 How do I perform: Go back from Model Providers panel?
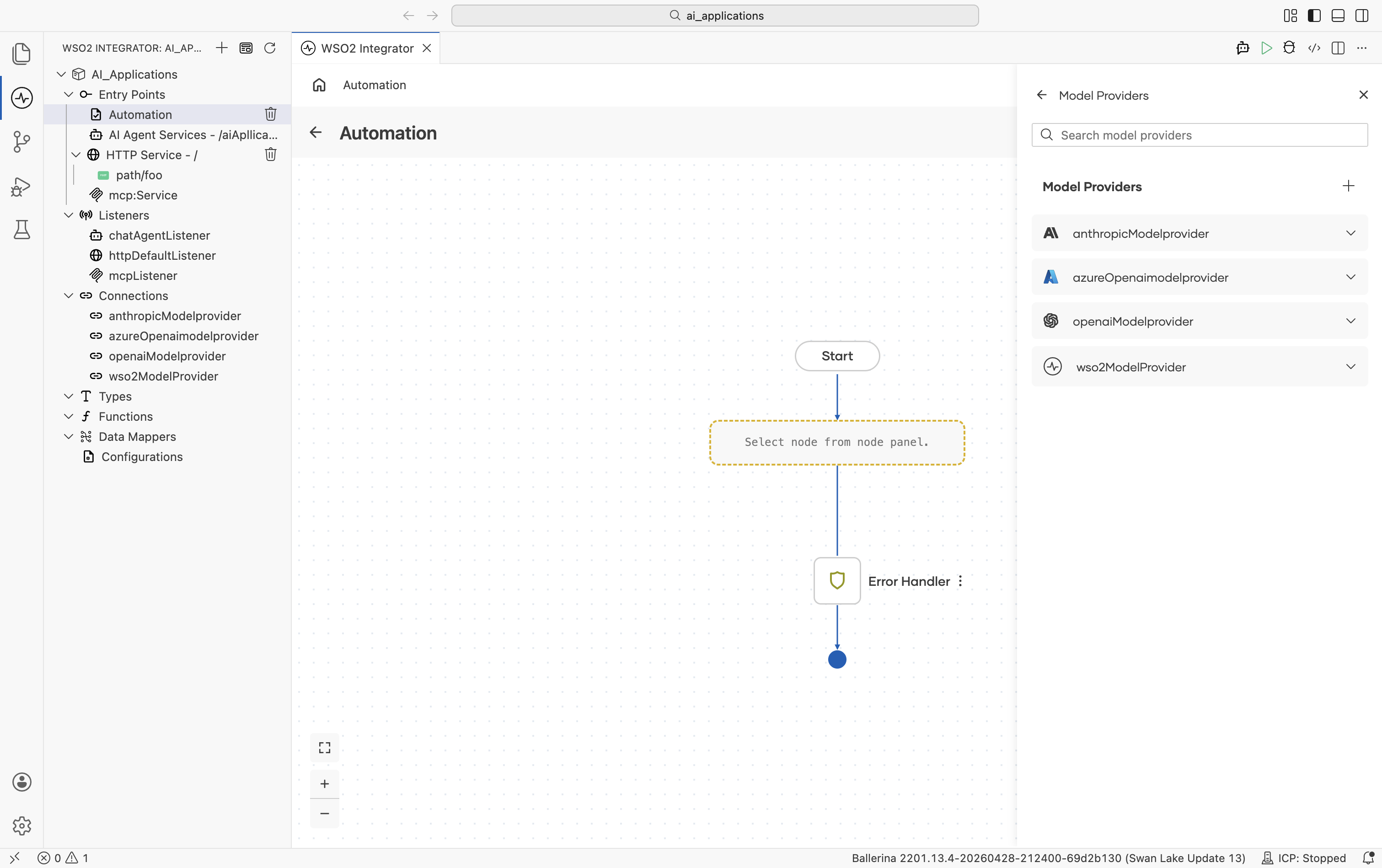[1042, 95]
